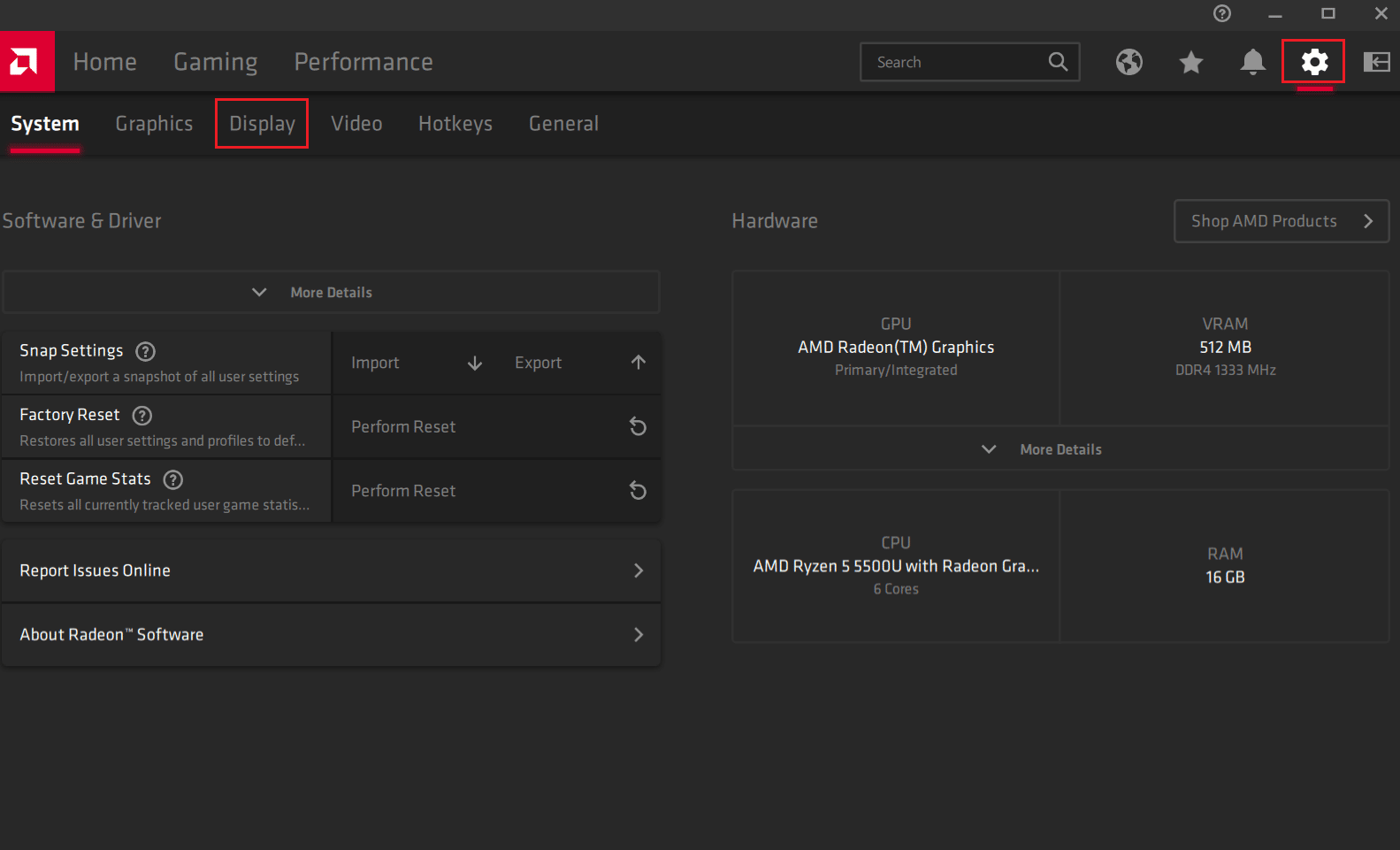
Task: Open the Home tab
Action: (x=105, y=62)
